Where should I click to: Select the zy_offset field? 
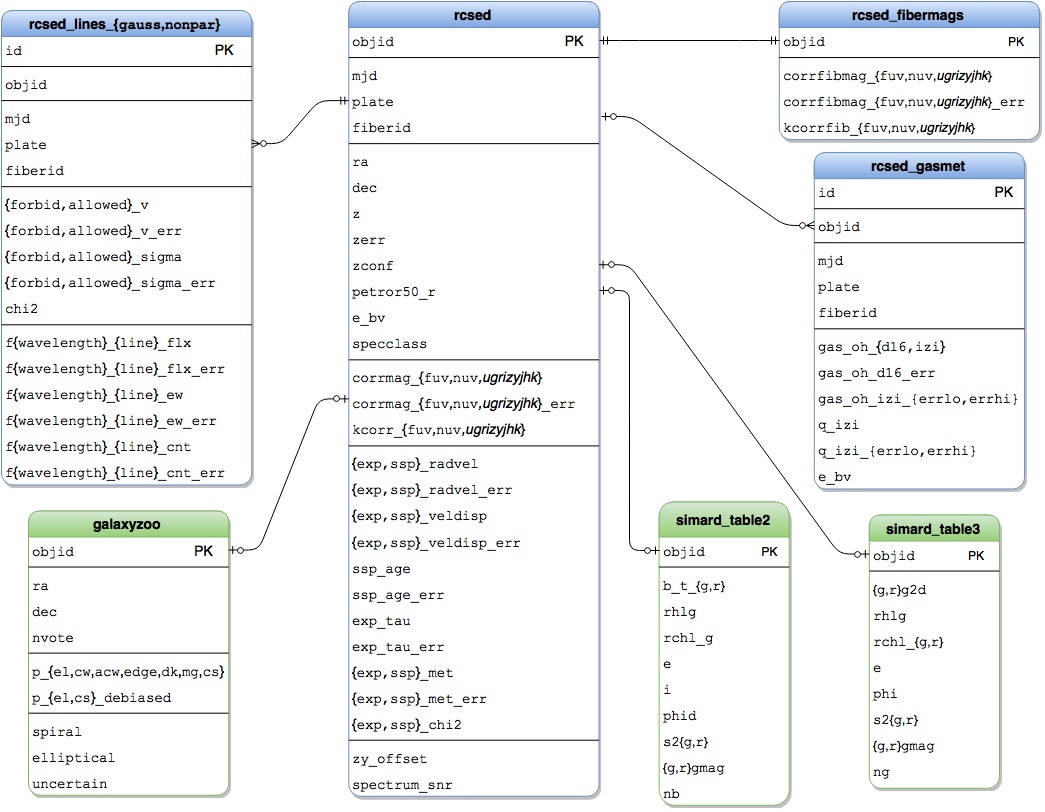pos(389,759)
